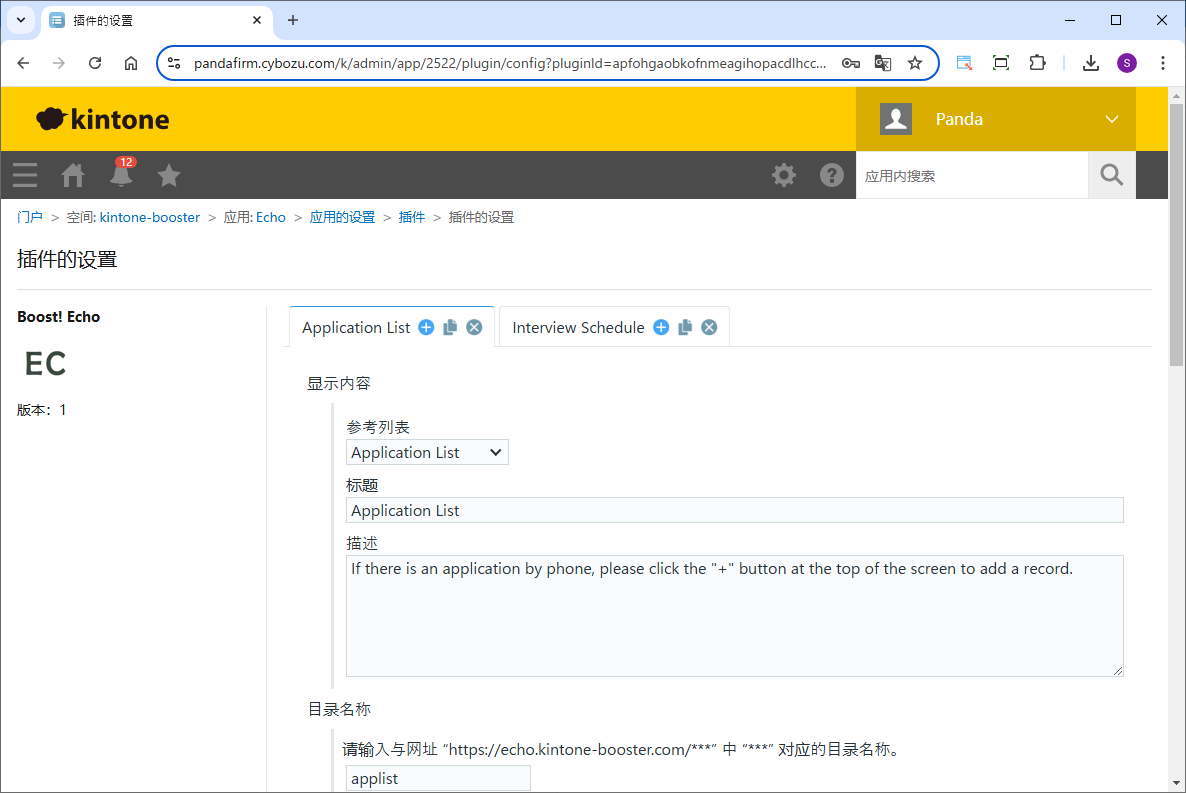Click the 应用内搜索 search box
The width and height of the screenshot is (1186, 793).
(971, 176)
